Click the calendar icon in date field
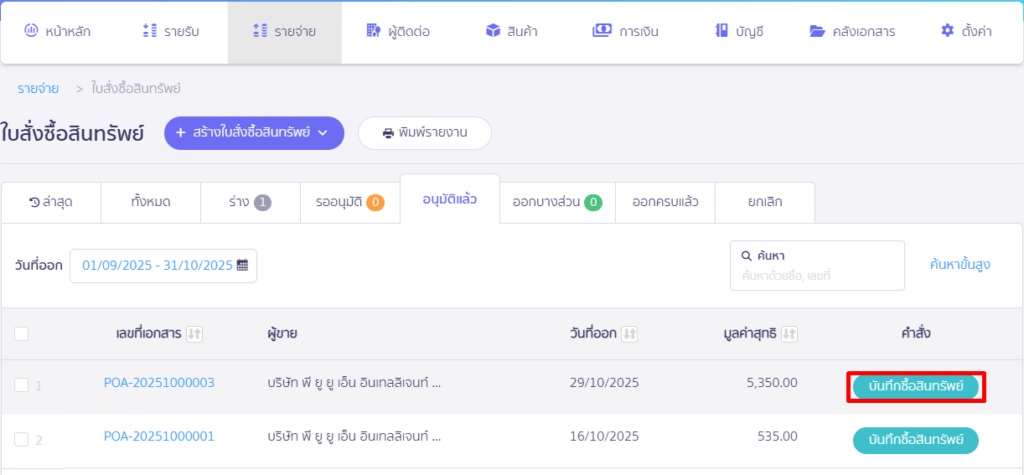The width and height of the screenshot is (1024, 475). click(242, 265)
